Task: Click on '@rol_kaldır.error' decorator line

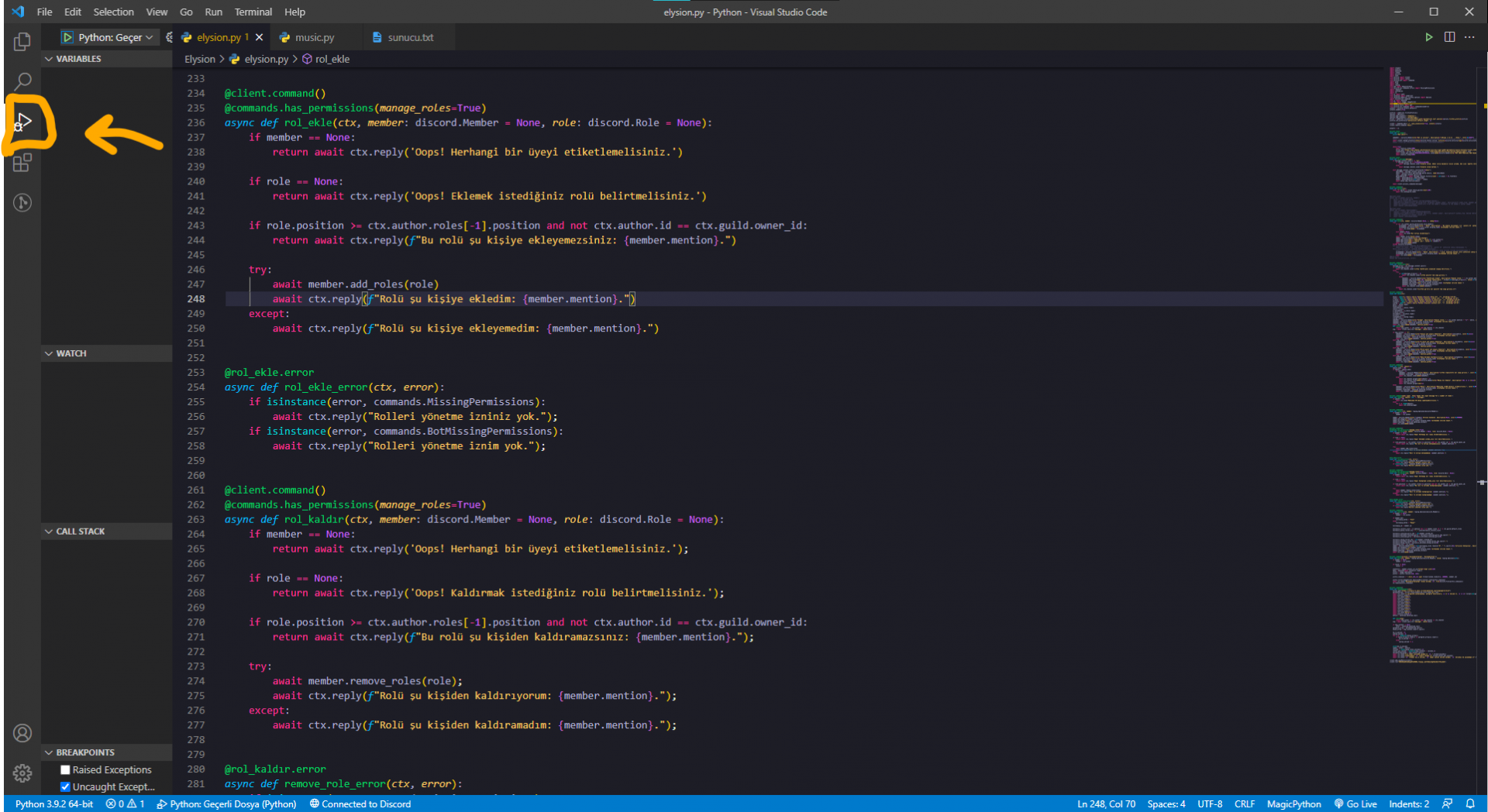Action: click(x=275, y=769)
